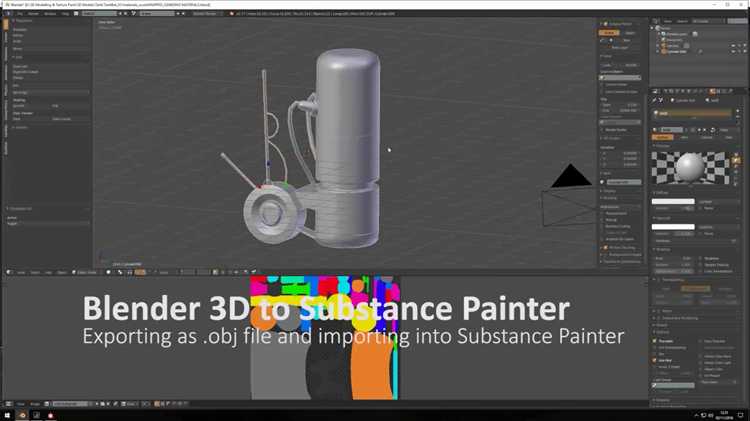Click the properties editor type icon
Image resolution: width=750 pixels, height=421 pixels.
pos(656,91)
